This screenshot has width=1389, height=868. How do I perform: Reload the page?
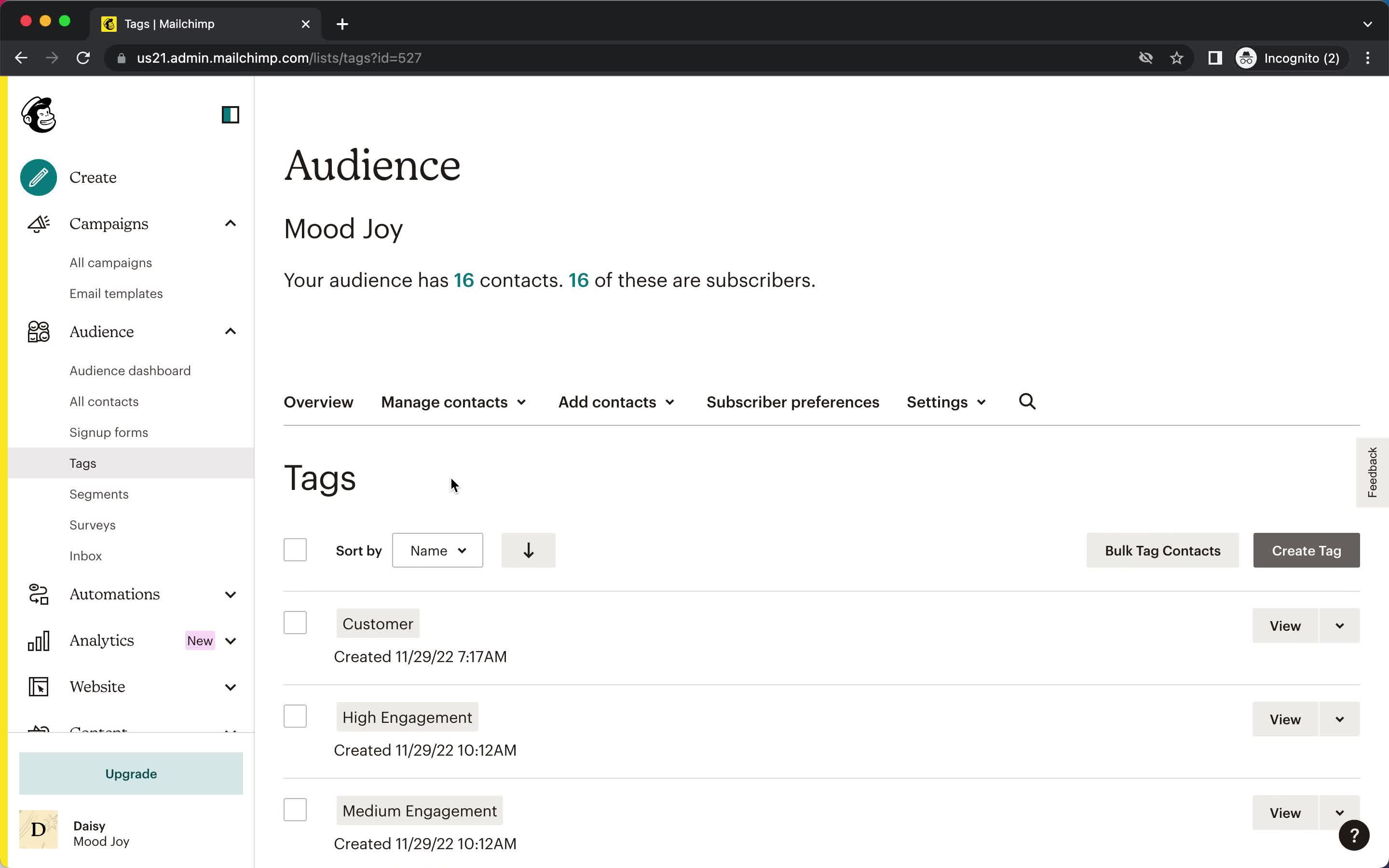pyautogui.click(x=83, y=58)
